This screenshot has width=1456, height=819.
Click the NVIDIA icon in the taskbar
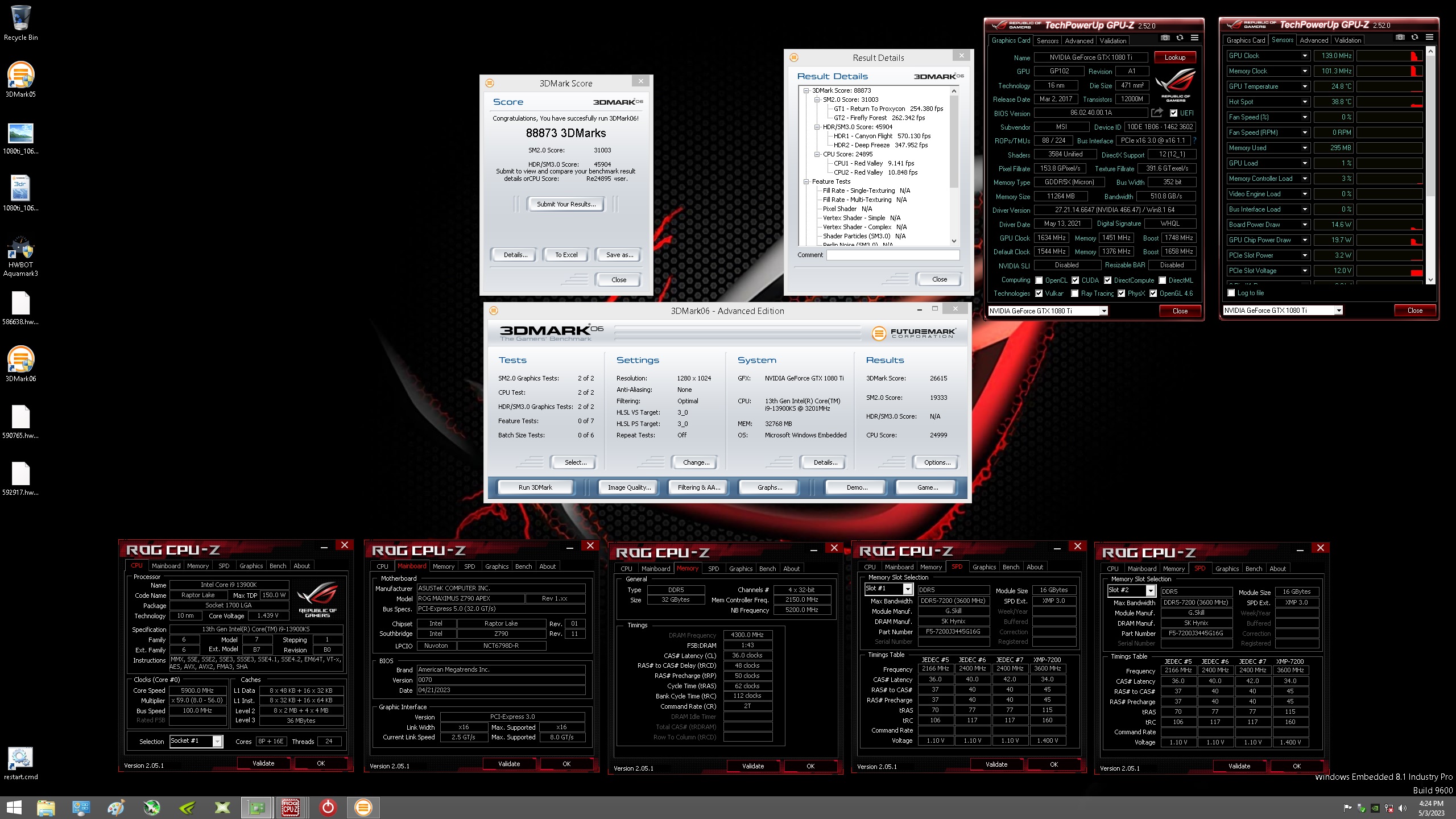187,807
